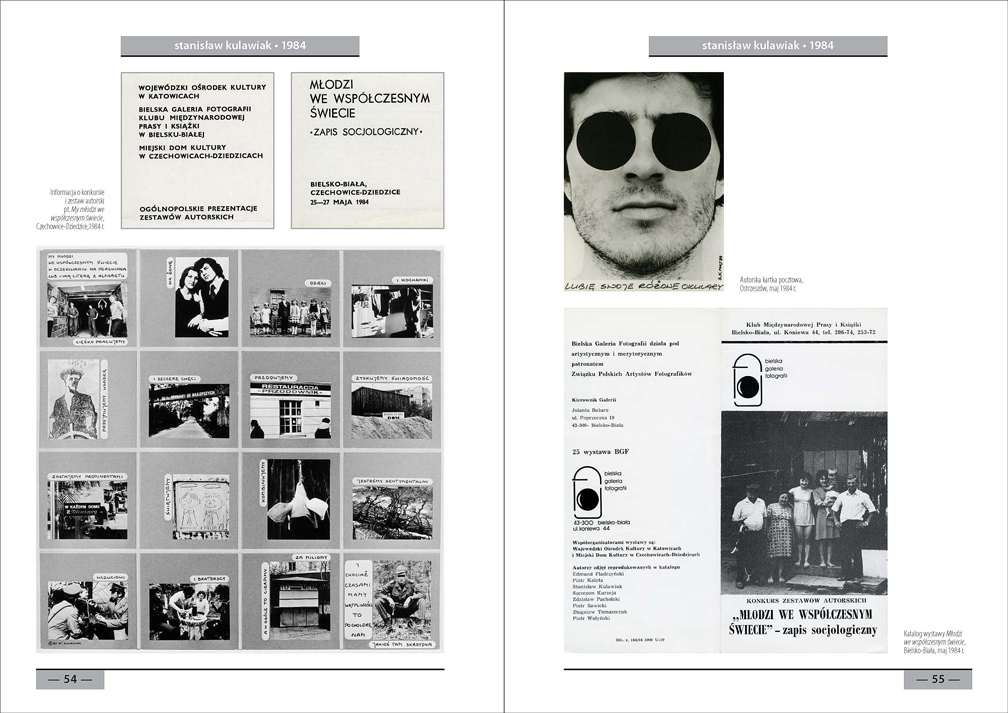Click the '25—27 MAJA 1984' date line

tap(339, 203)
